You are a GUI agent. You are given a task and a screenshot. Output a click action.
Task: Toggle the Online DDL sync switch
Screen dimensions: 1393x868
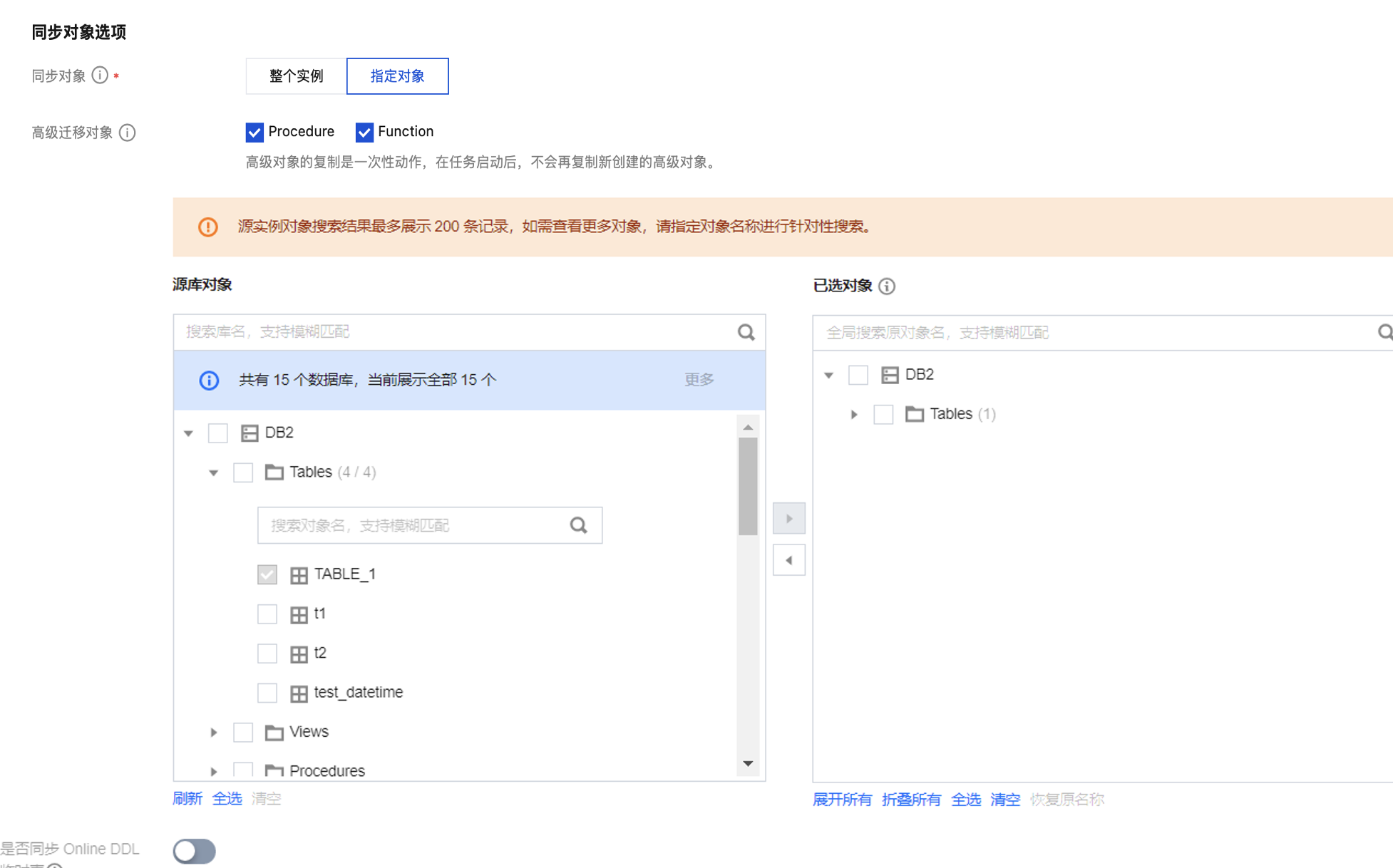point(194,851)
